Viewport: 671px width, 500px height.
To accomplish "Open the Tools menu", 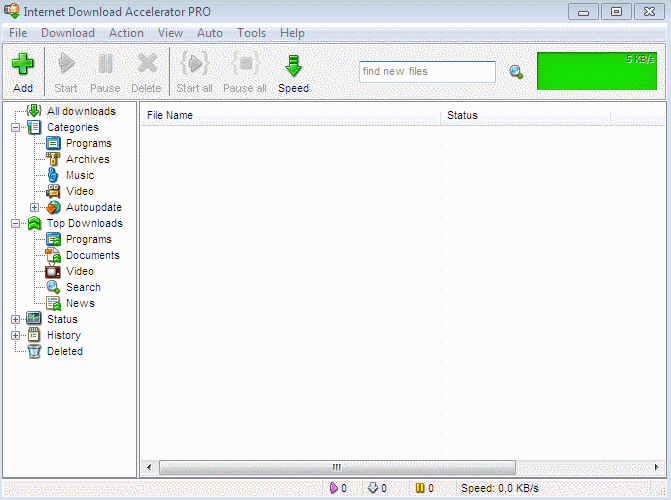I will pos(252,33).
